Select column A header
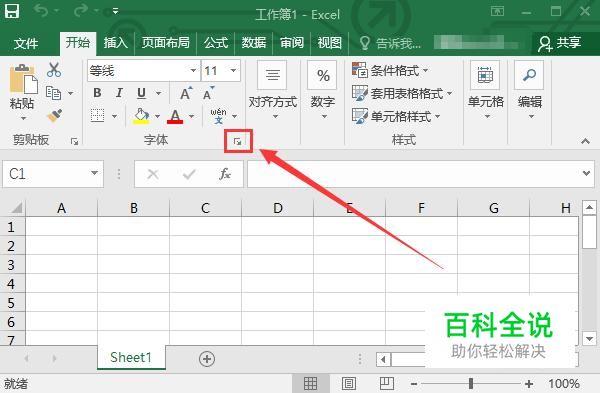The image size is (600, 393). 61,208
